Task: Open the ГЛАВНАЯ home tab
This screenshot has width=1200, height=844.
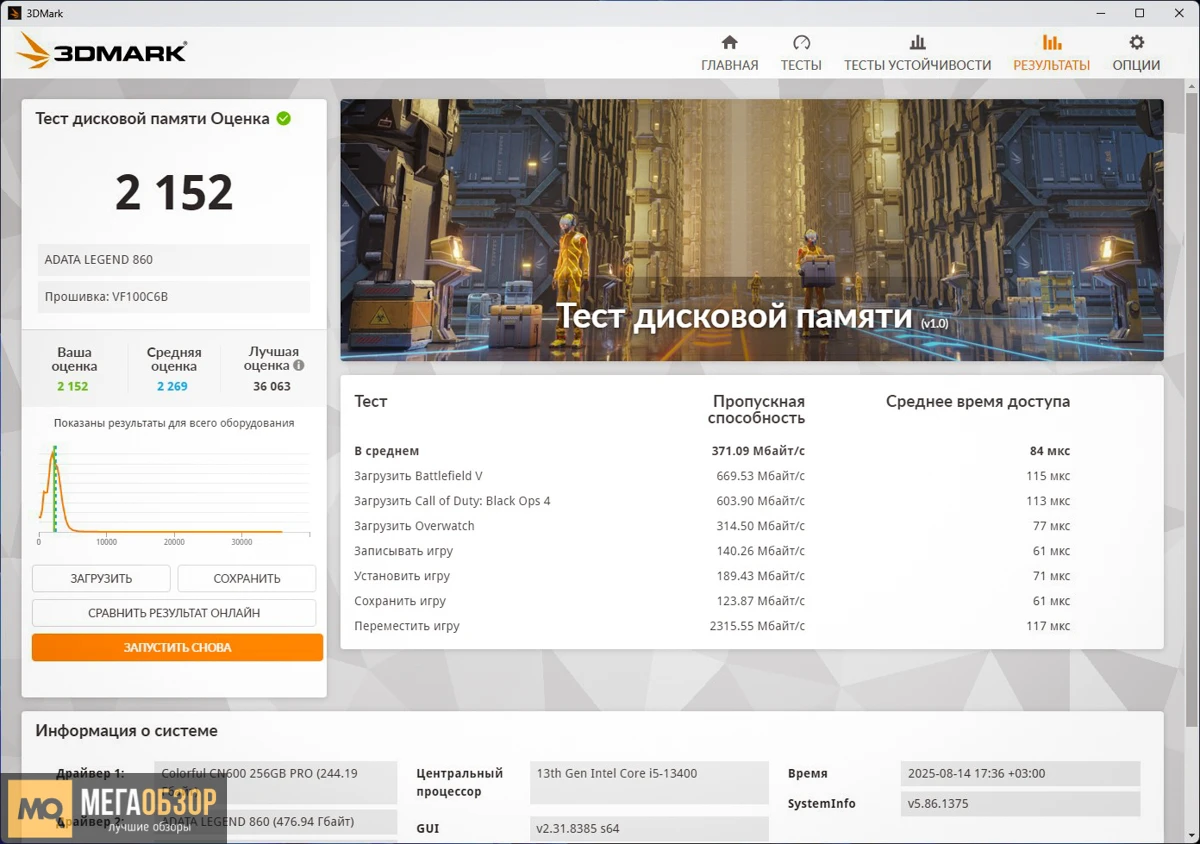Action: (729, 53)
